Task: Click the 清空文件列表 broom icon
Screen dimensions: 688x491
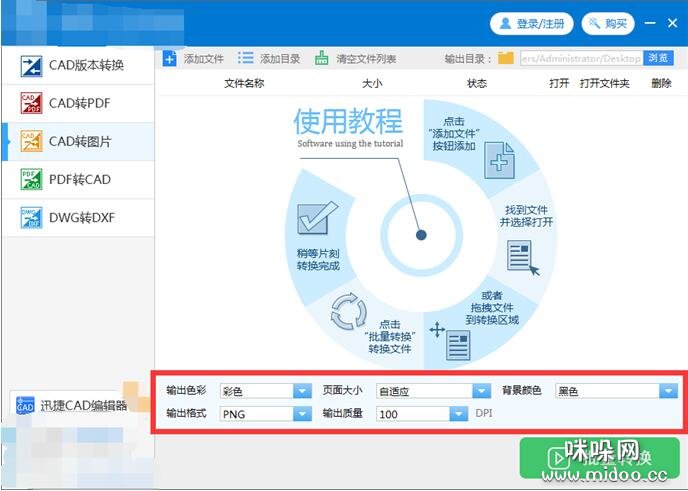Action: pos(322,58)
